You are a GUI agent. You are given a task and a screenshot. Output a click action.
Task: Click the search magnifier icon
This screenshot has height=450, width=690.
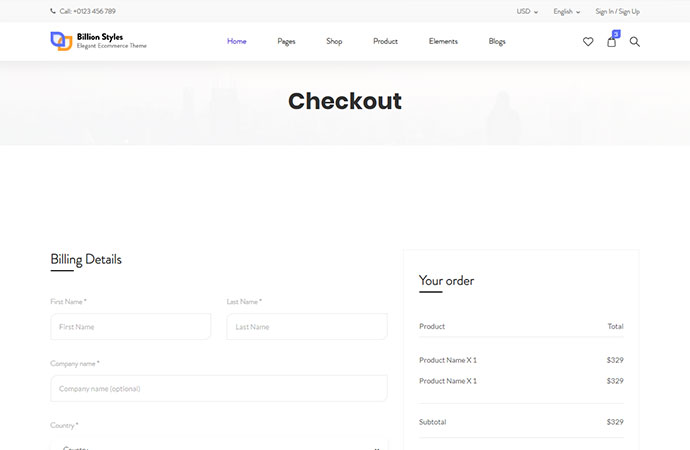(634, 42)
